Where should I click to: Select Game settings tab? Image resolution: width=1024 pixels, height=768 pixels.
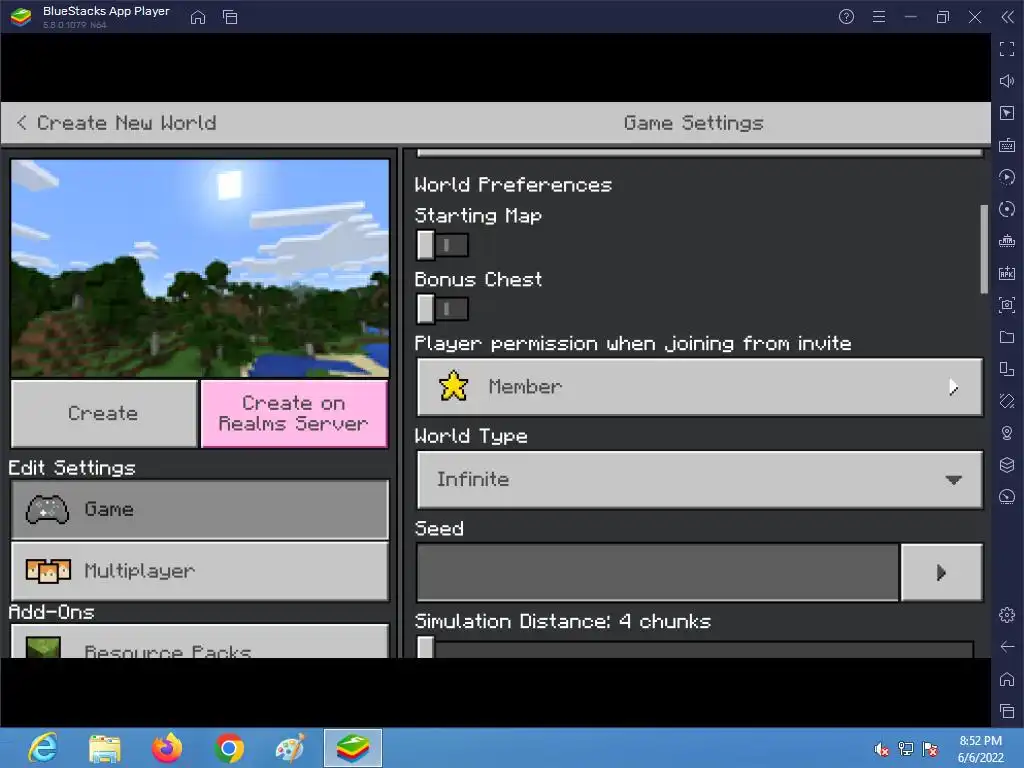200,509
